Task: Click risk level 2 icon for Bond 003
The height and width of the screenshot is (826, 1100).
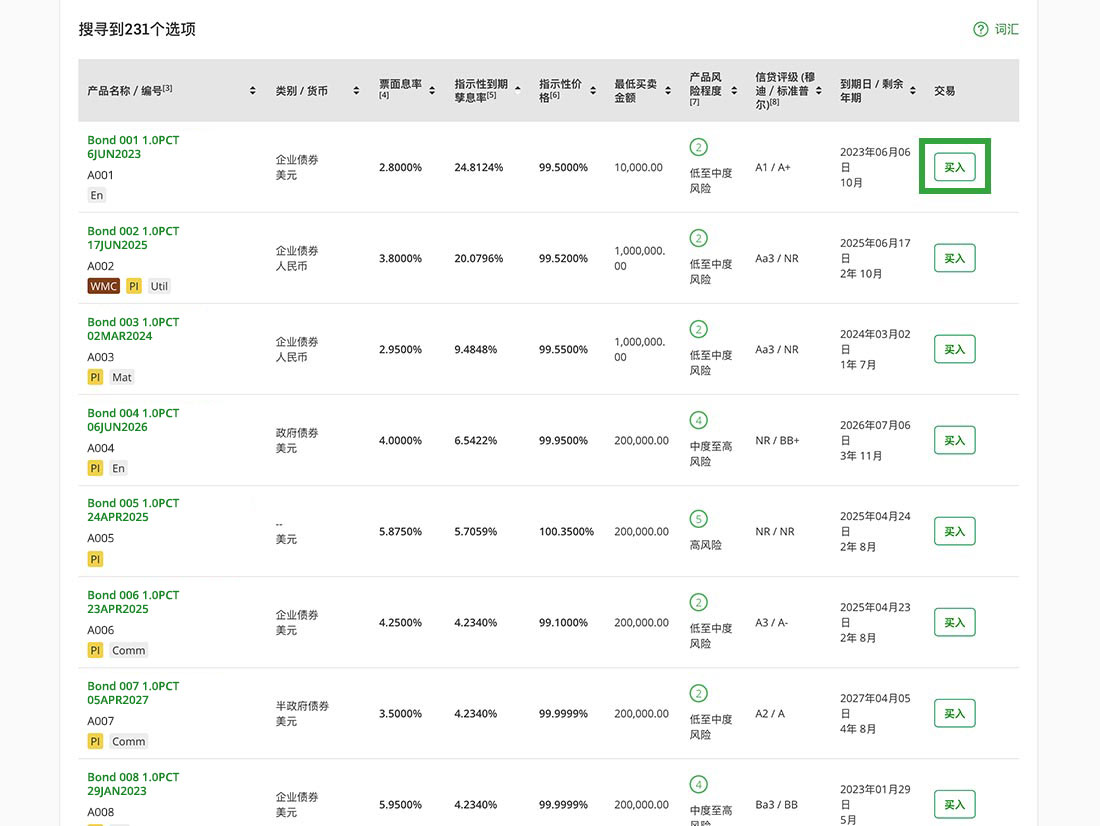Action: point(698,329)
